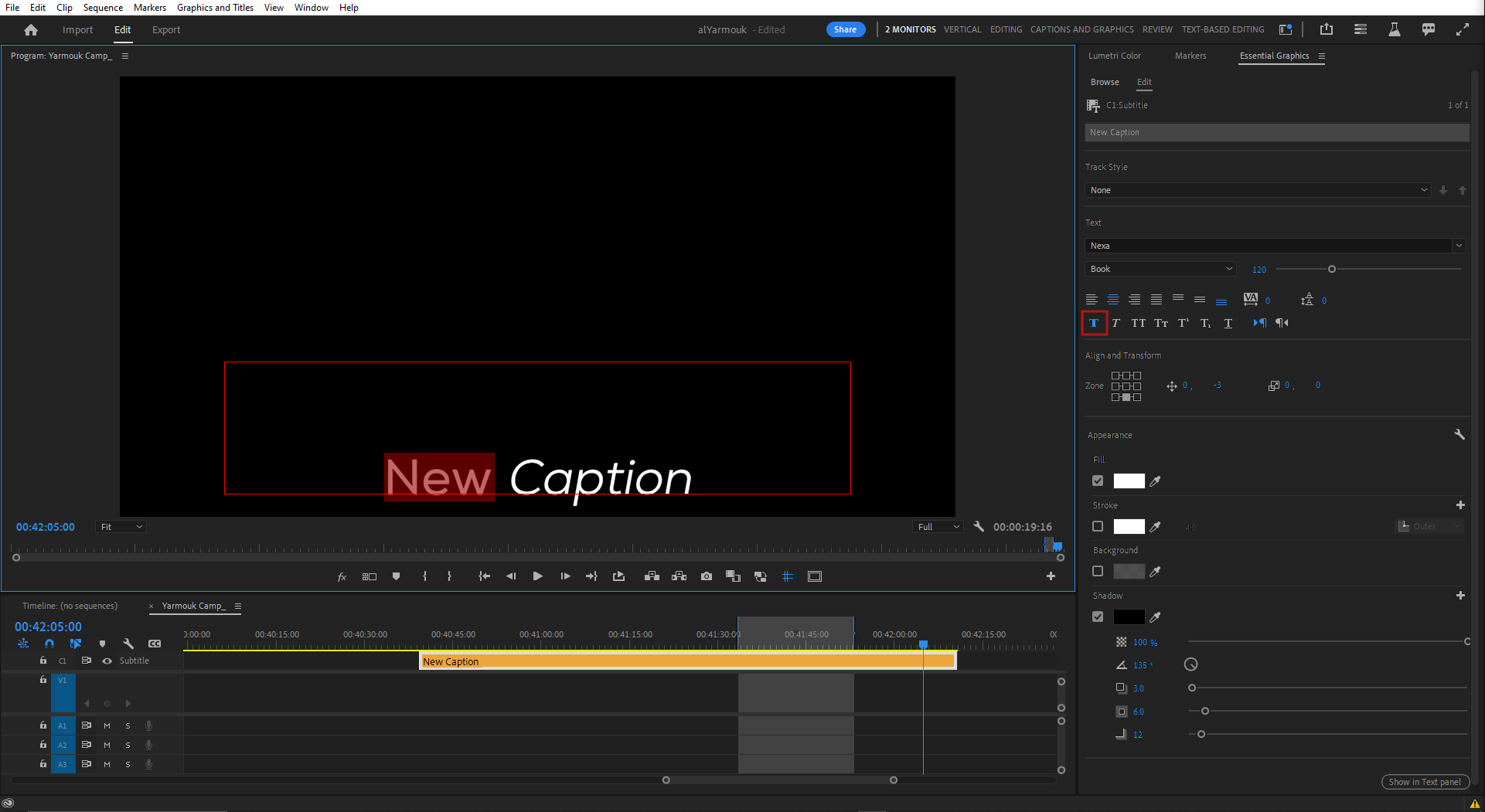Toggle Snap in the timeline toolbar

[49, 643]
